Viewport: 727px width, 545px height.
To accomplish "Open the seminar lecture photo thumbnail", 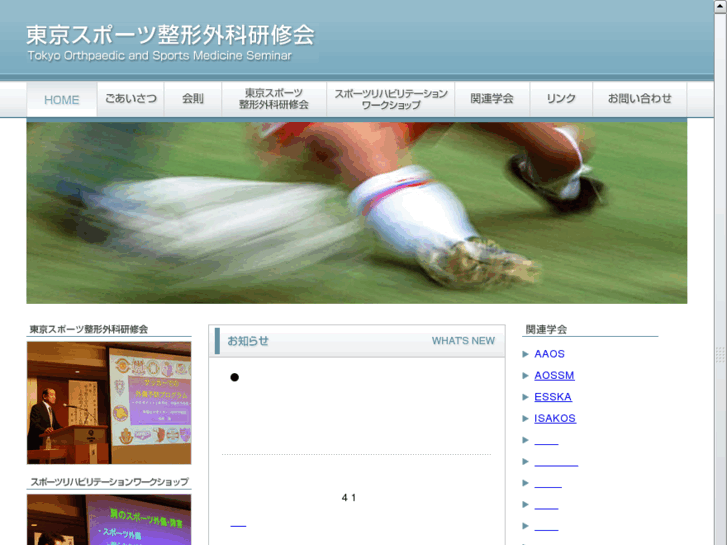I will click(109, 403).
